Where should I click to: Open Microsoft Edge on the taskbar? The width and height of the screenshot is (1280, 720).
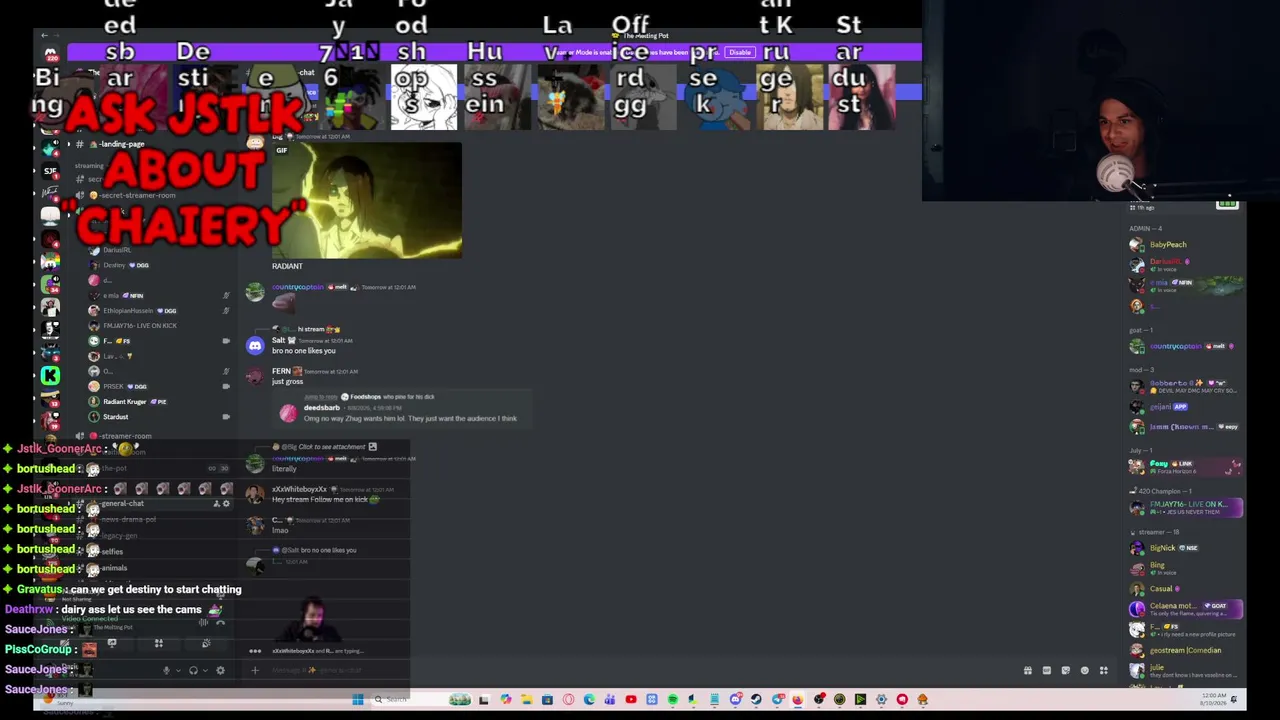(589, 700)
